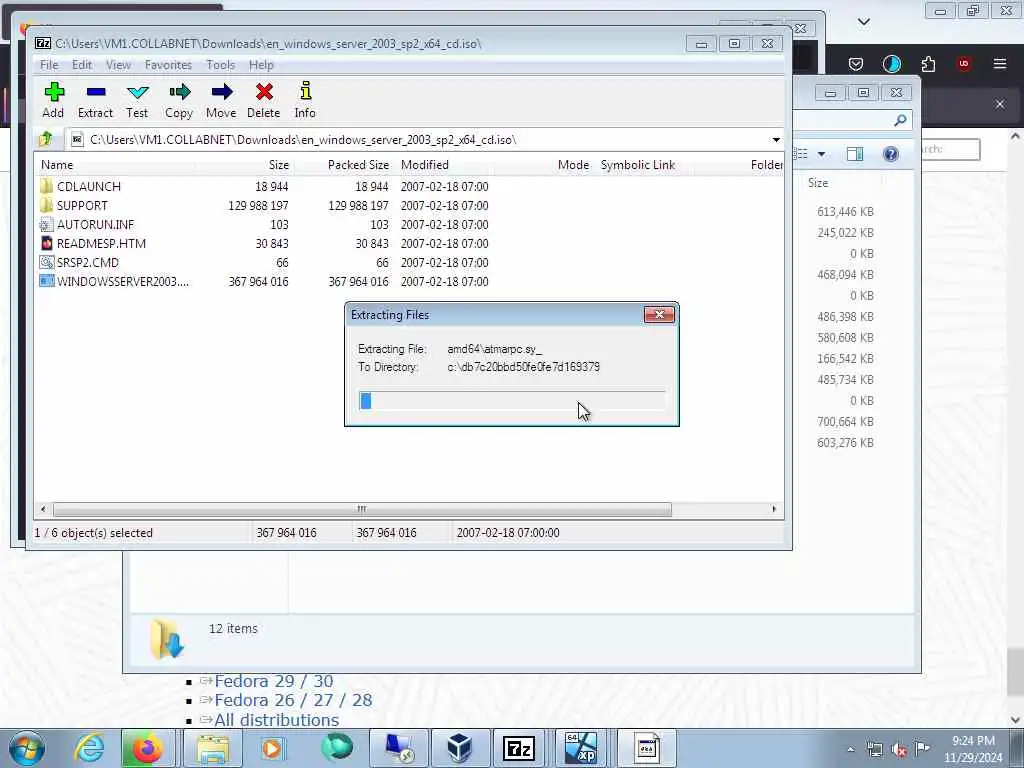Switch to 7-Zip on the taskbar
The height and width of the screenshot is (768, 1024).
519,748
